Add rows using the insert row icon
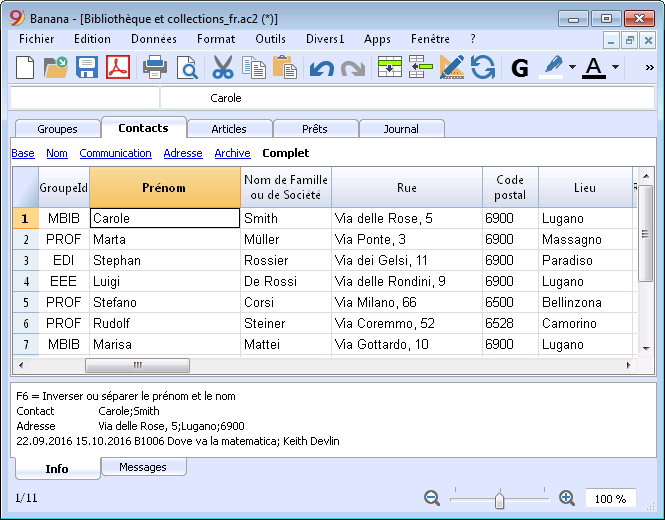The height and width of the screenshot is (520, 665). click(x=390, y=67)
